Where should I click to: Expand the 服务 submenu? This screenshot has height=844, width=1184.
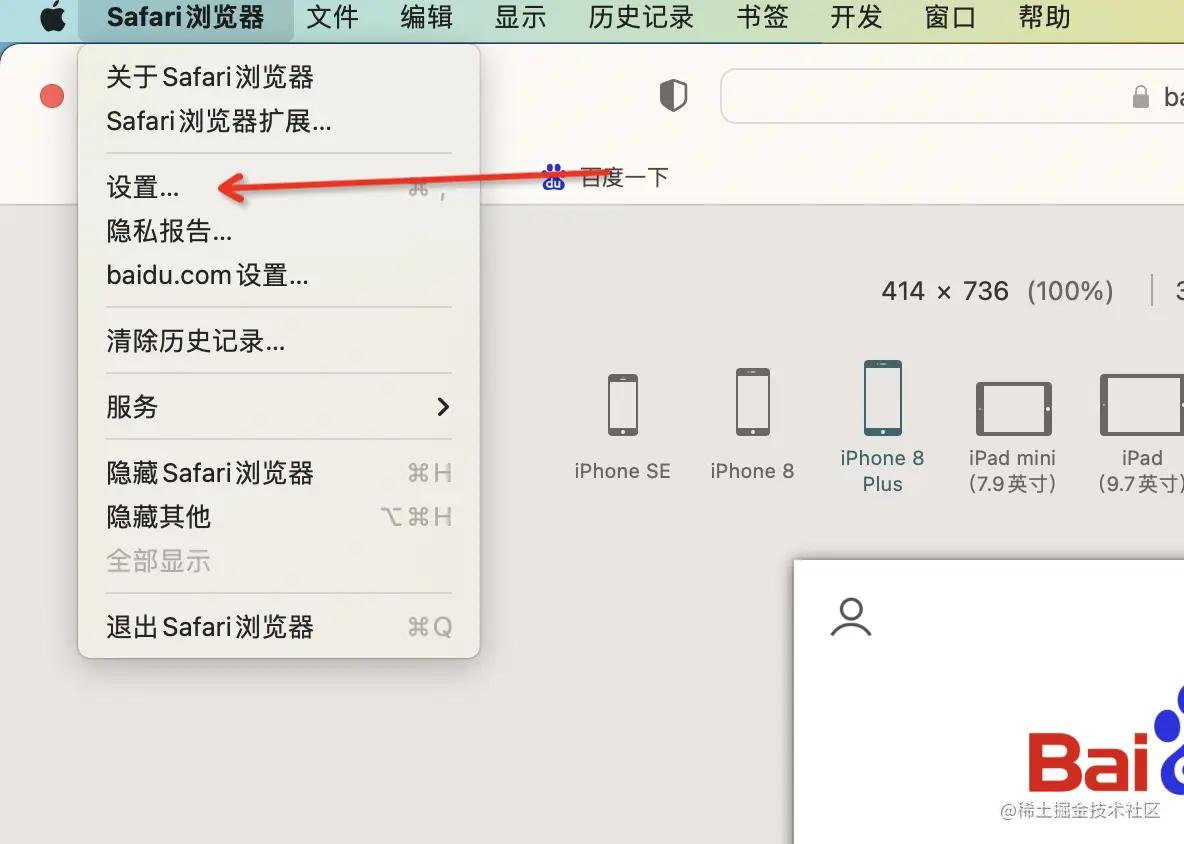(279, 407)
